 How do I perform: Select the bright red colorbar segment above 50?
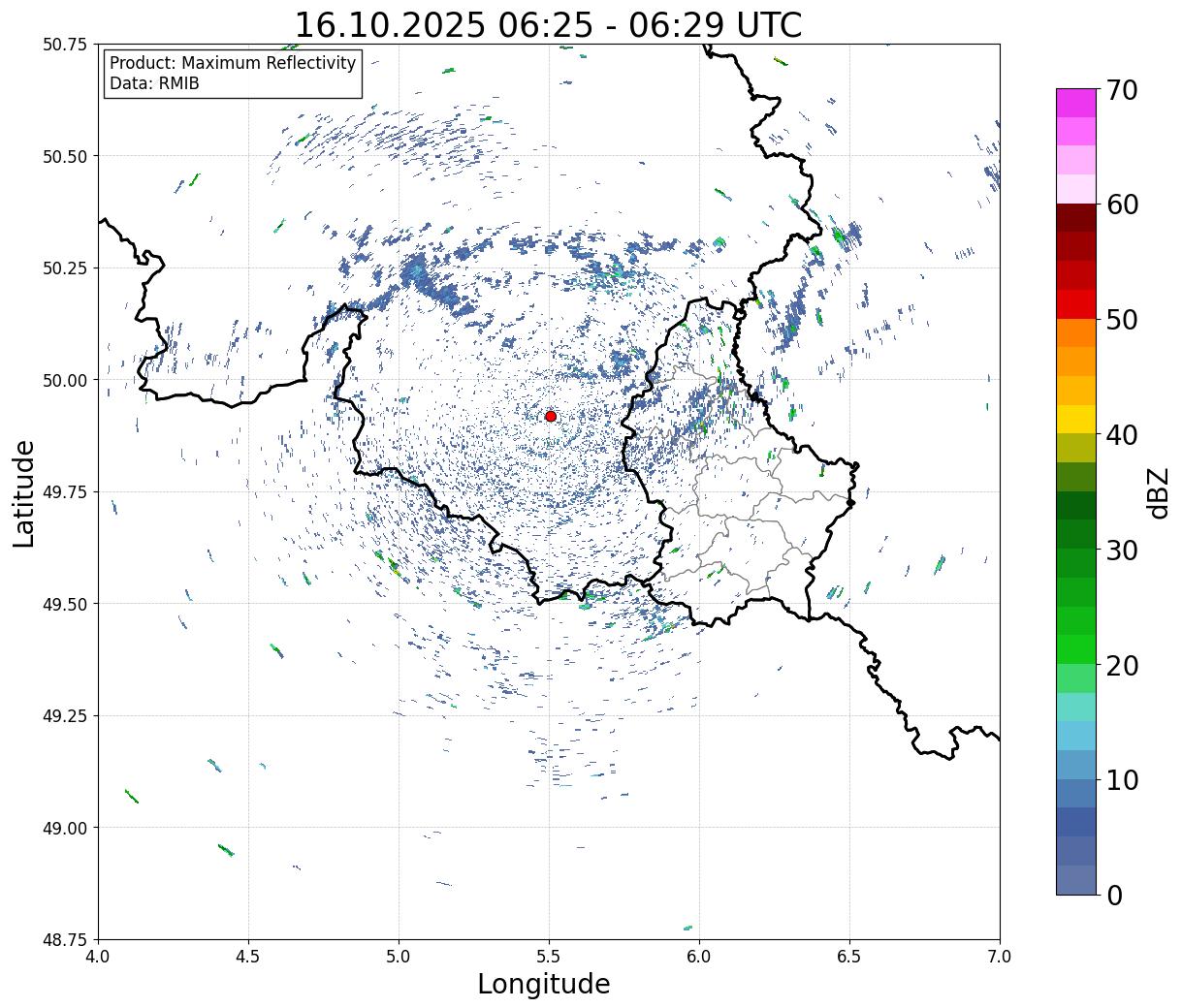[1075, 304]
